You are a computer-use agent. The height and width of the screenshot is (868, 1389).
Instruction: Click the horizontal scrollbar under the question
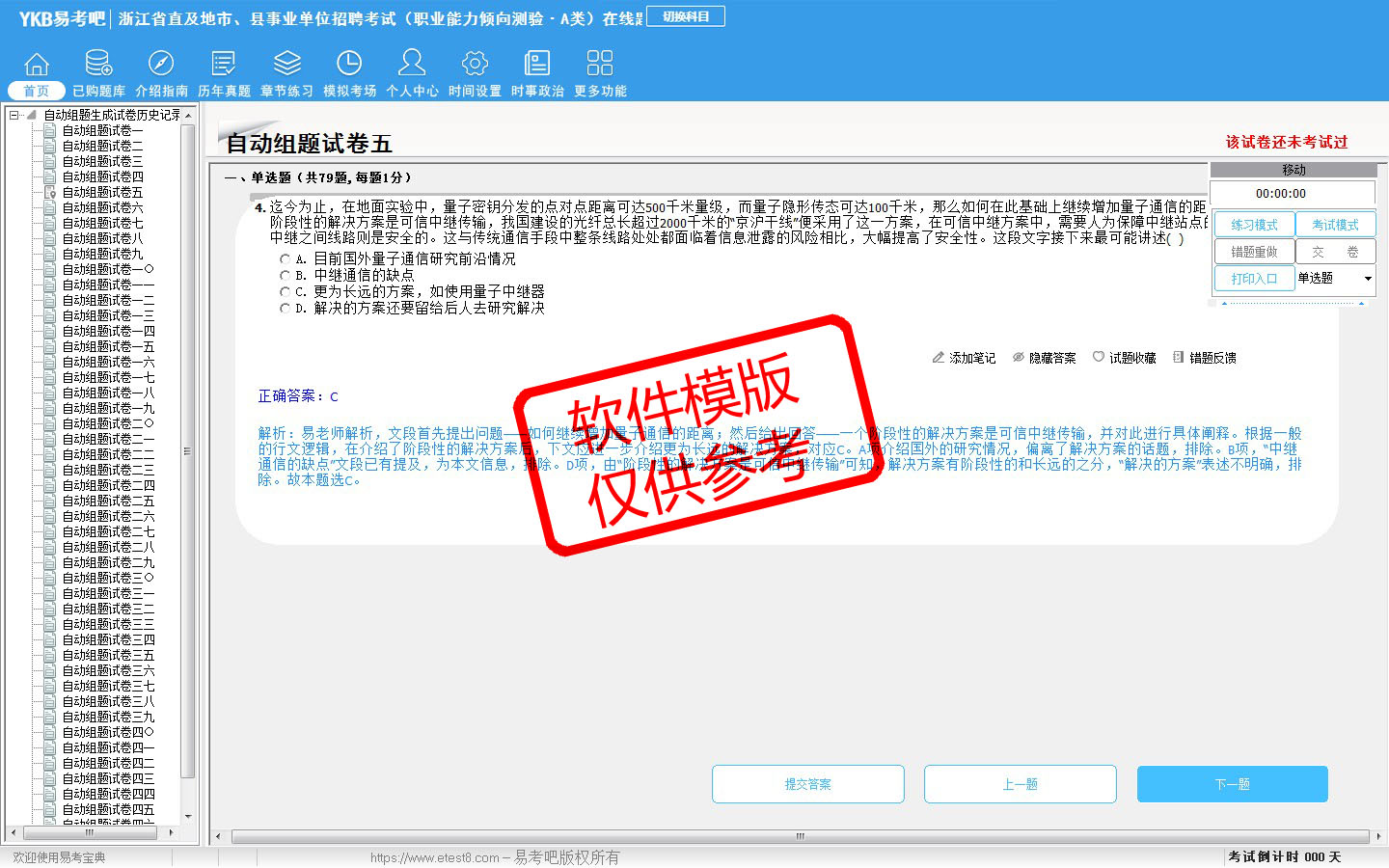pyautogui.click(x=799, y=836)
